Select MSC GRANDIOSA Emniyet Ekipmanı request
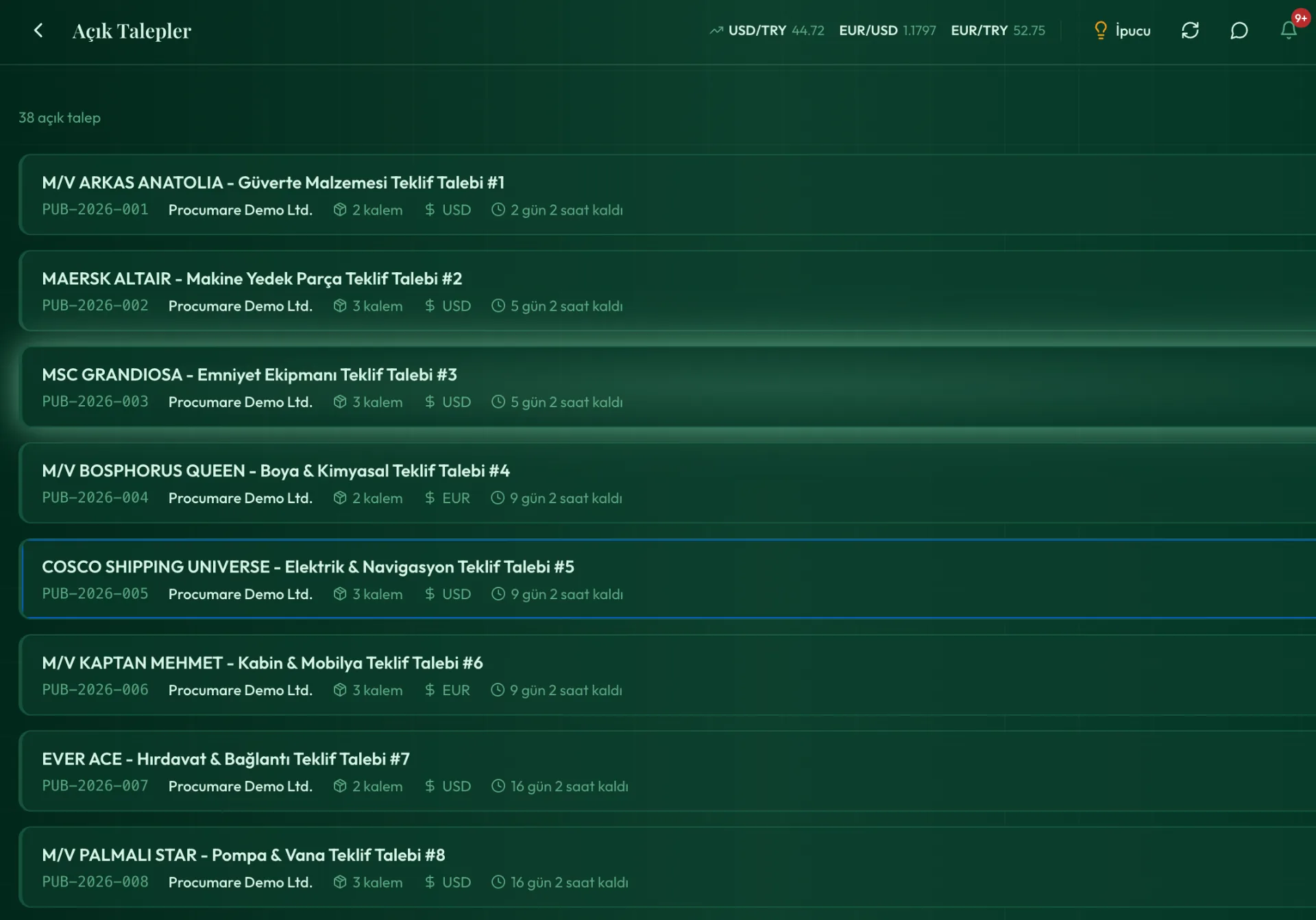The image size is (1316, 920). point(668,387)
